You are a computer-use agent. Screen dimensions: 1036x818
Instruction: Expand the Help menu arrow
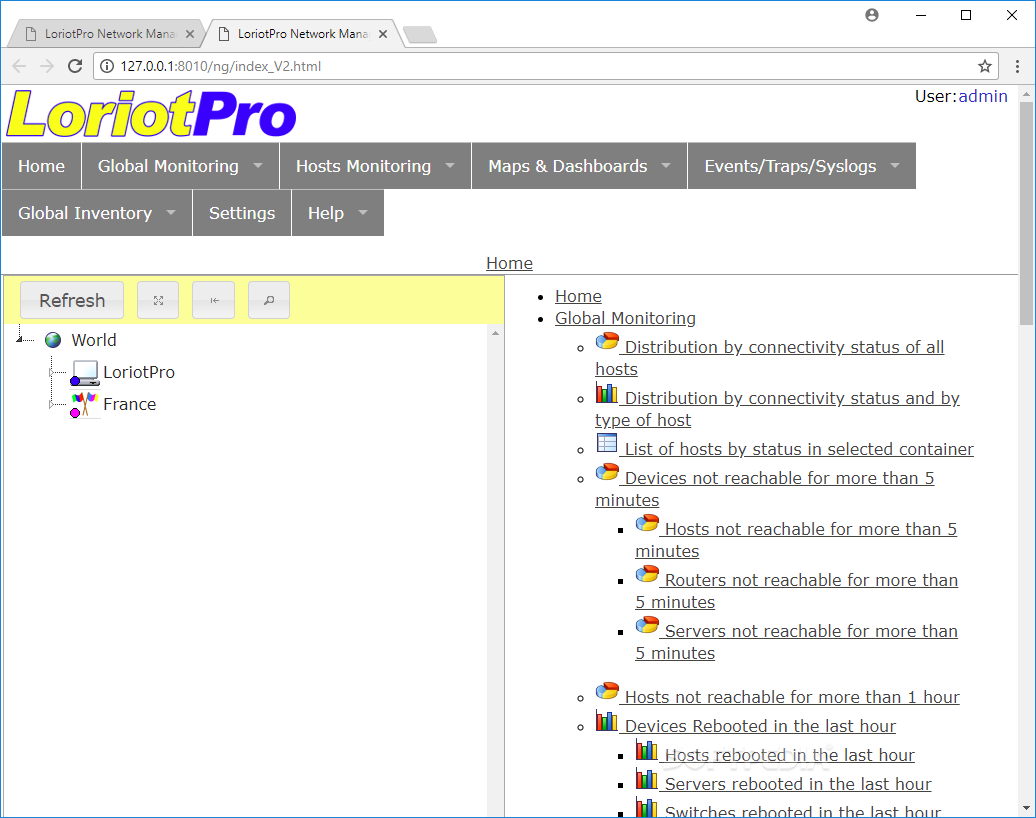point(363,213)
